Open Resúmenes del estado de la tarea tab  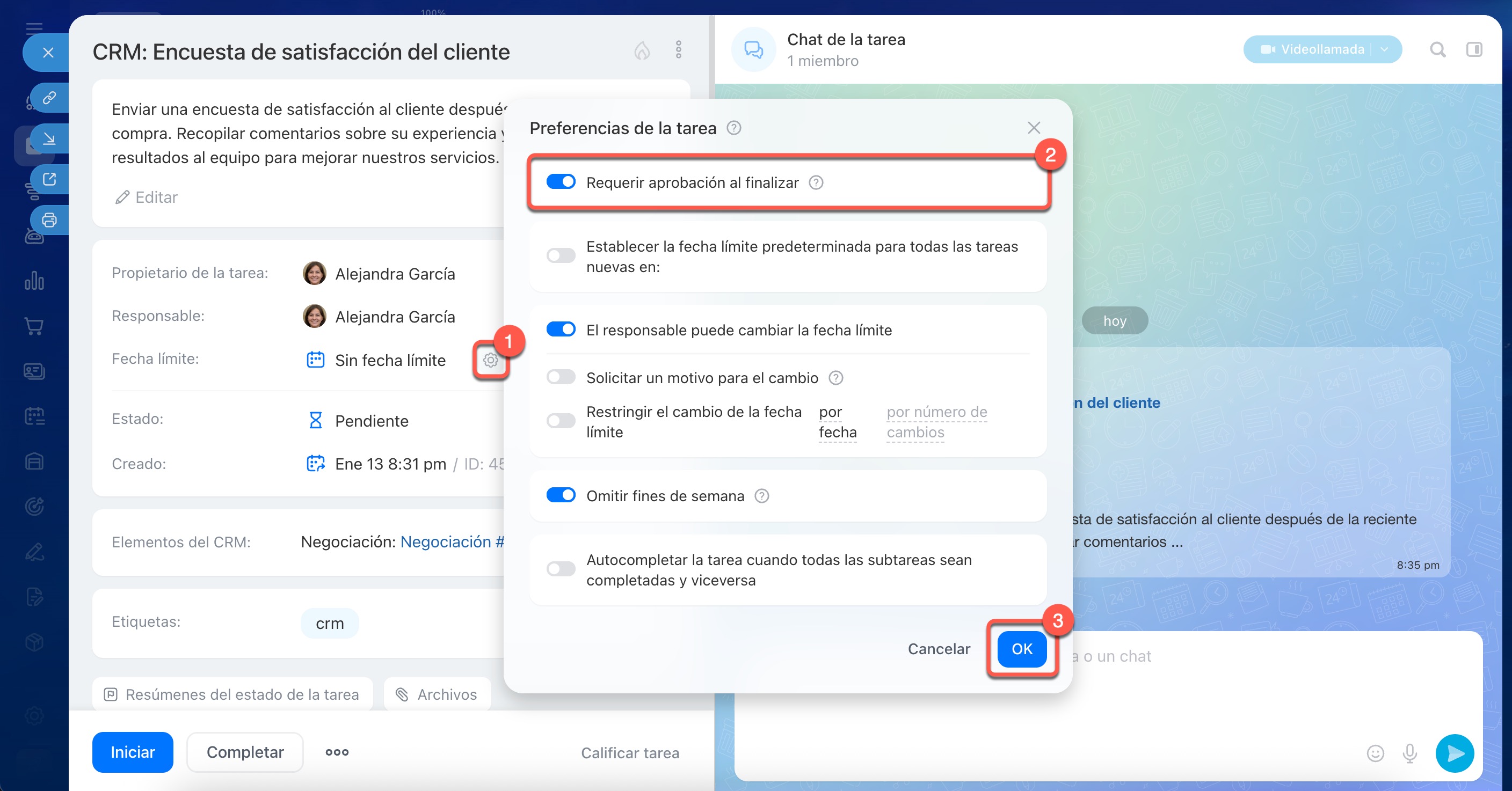(232, 694)
